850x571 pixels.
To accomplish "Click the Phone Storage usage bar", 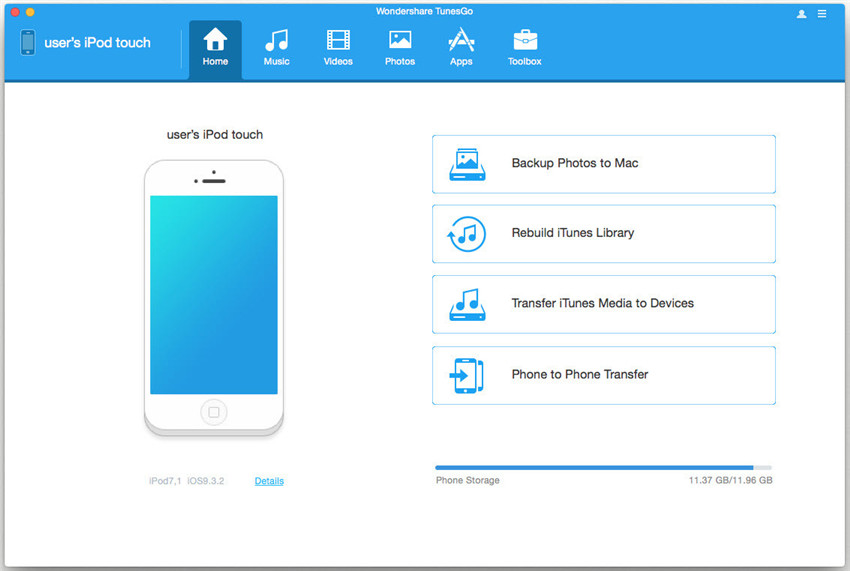I will click(603, 467).
